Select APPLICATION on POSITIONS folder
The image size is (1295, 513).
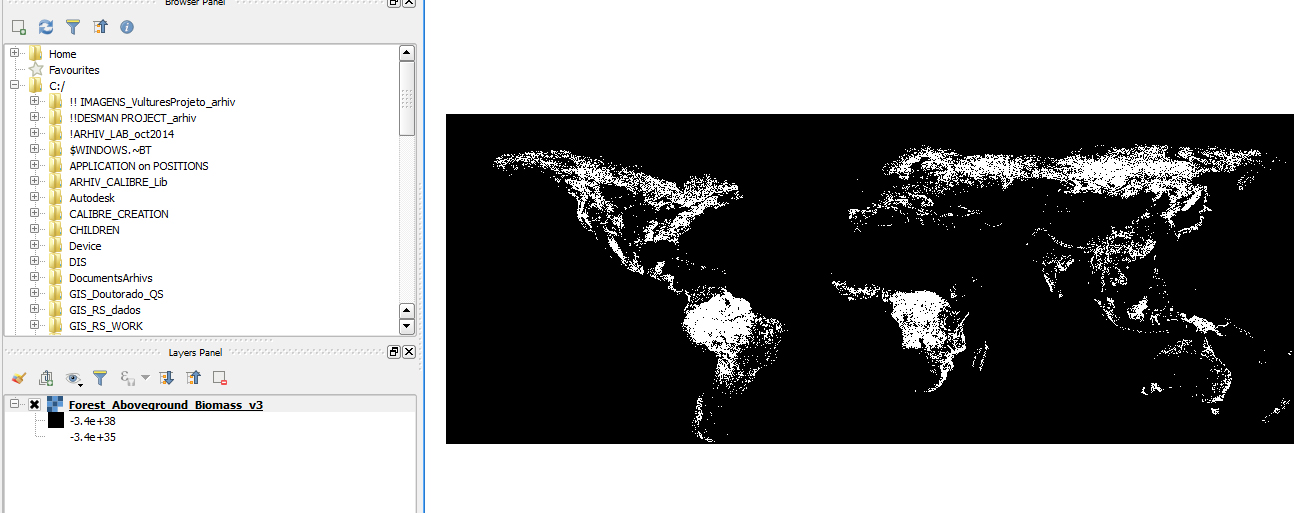pyautogui.click(x=139, y=166)
